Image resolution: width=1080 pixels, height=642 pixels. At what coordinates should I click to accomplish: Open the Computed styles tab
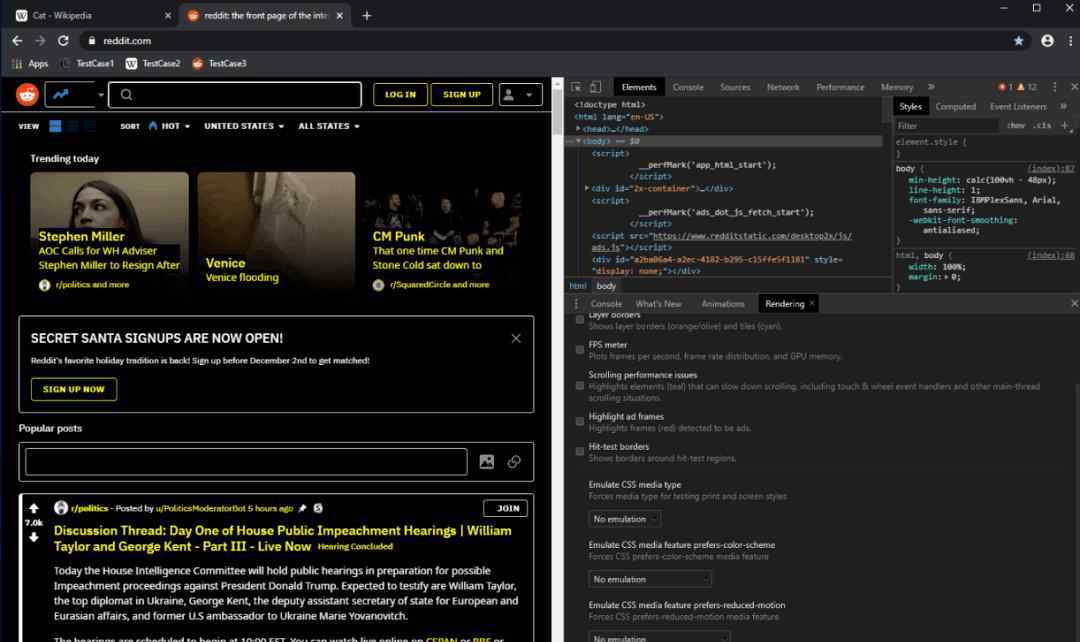click(x=955, y=107)
